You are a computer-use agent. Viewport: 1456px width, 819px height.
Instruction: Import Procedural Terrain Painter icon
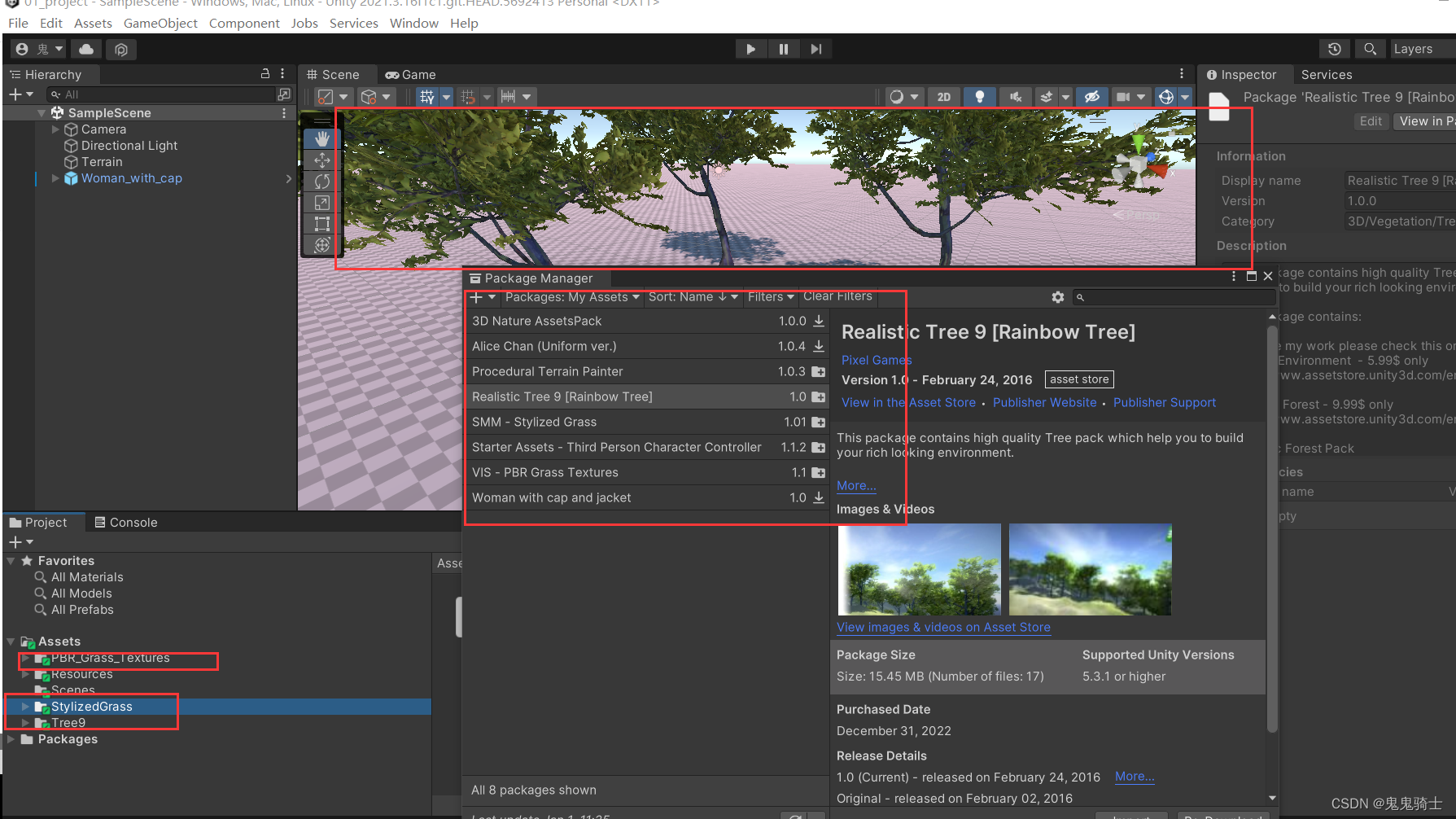coord(819,371)
